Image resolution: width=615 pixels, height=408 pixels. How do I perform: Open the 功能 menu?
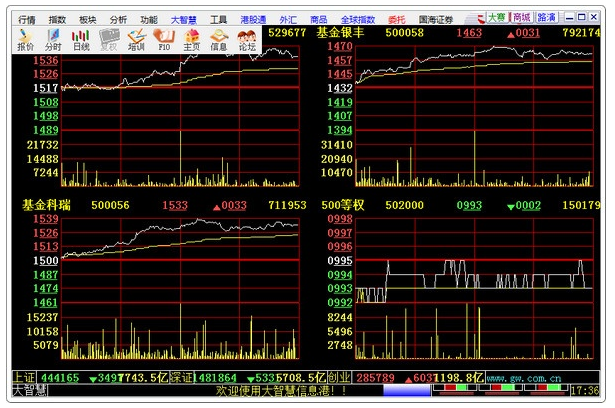(x=149, y=19)
